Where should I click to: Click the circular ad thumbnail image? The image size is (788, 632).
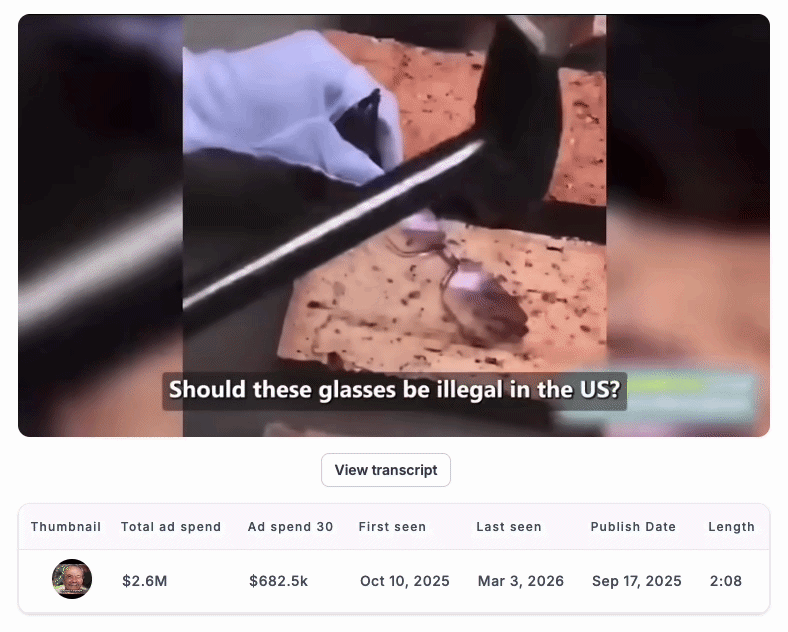click(x=72, y=579)
